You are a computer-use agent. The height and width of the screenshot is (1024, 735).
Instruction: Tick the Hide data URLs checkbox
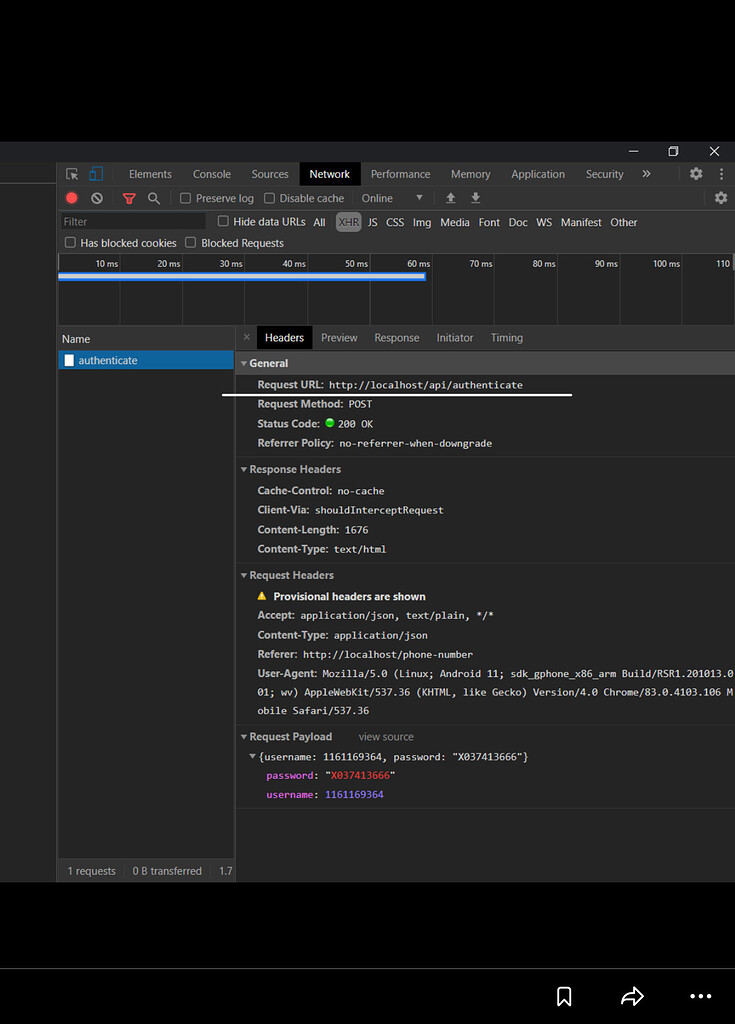[x=223, y=221]
